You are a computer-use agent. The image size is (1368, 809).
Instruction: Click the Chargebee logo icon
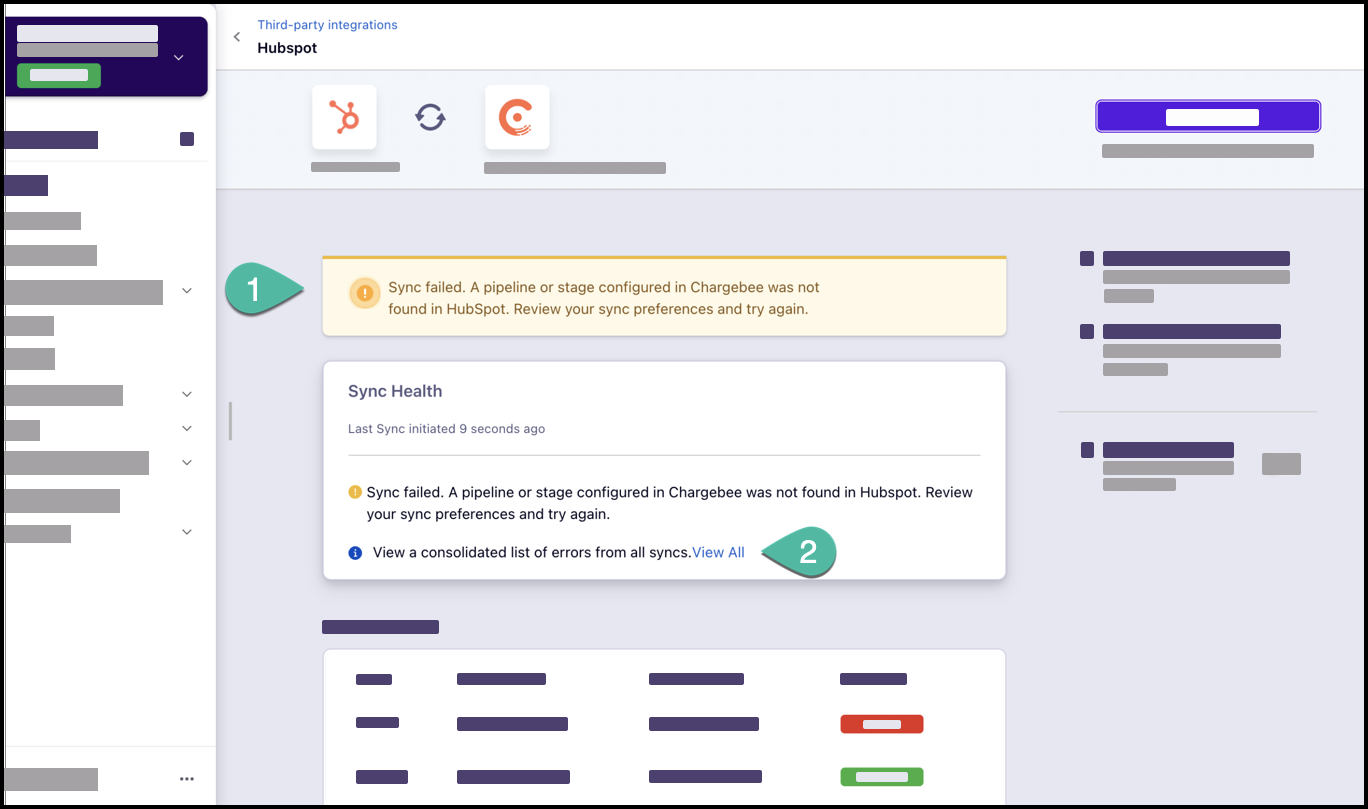click(x=517, y=117)
